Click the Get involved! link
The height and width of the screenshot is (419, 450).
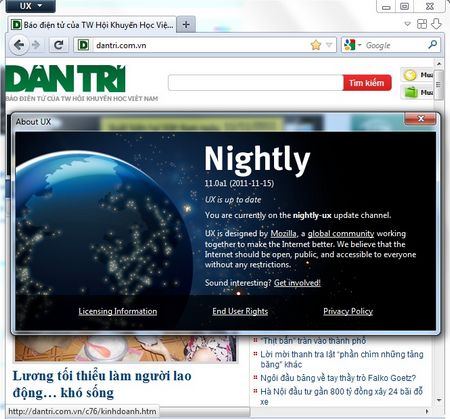pos(297,283)
